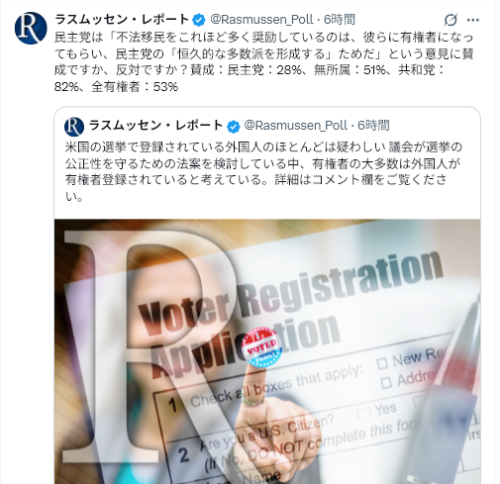Click the quoted tweet's display name ラスムッセン・レポート
Image resolution: width=500 pixels, height=484 pixels.
coord(156,126)
